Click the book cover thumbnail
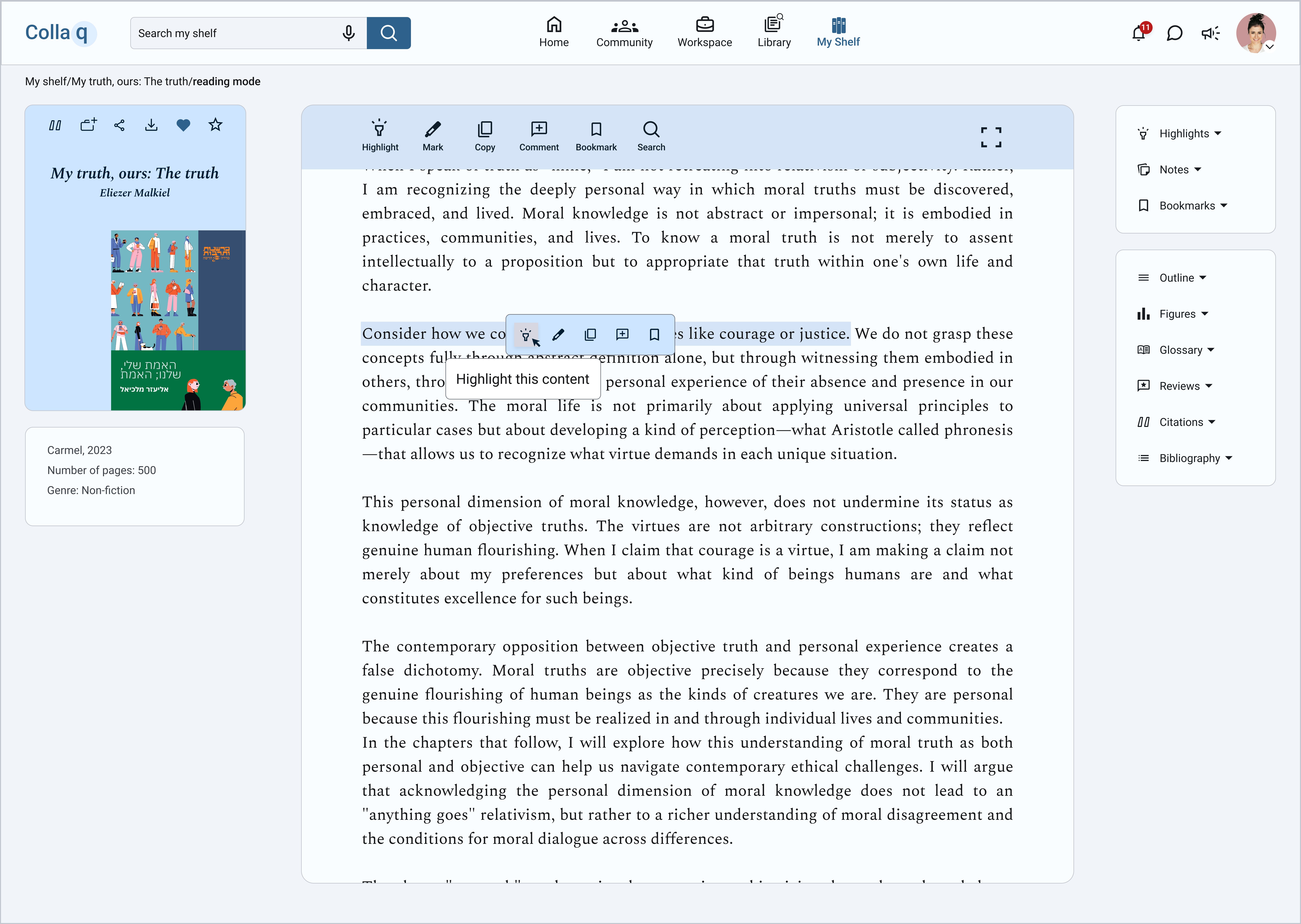This screenshot has height=924, width=1301. point(178,320)
